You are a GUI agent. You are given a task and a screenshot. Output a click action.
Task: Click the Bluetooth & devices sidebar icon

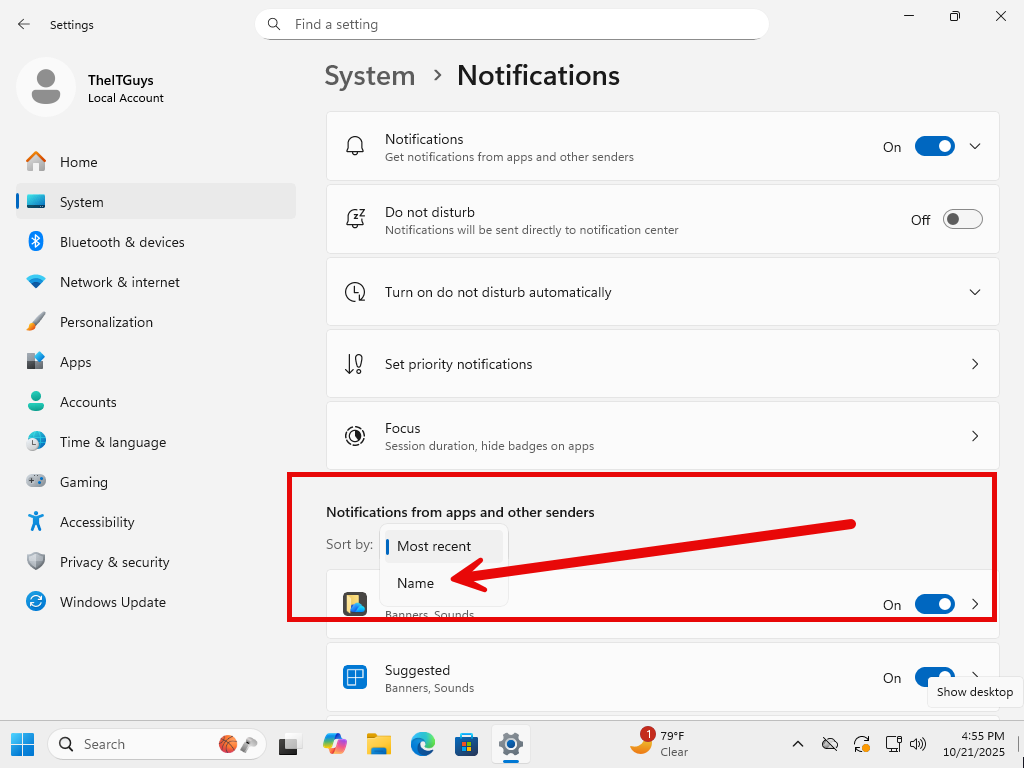click(x=36, y=242)
